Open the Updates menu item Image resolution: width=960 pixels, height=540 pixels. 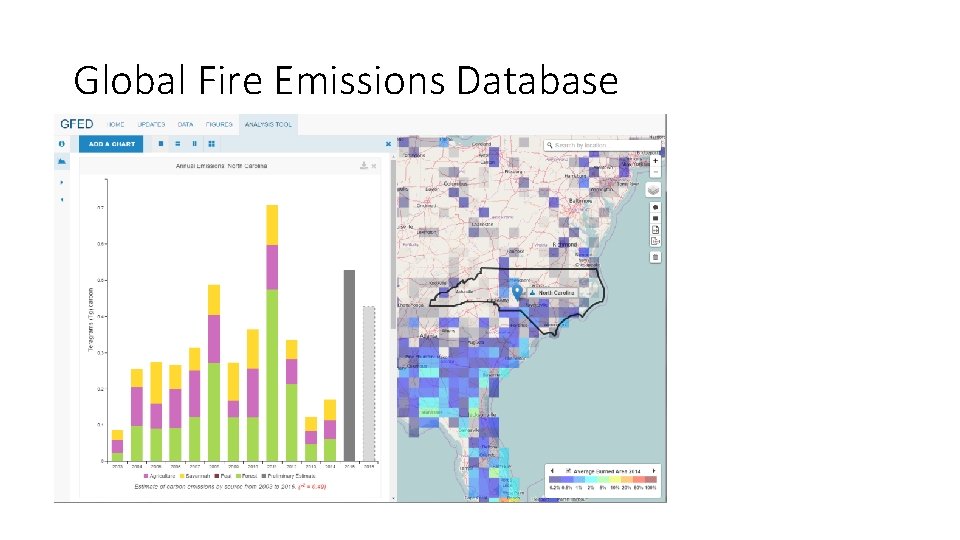(x=151, y=124)
